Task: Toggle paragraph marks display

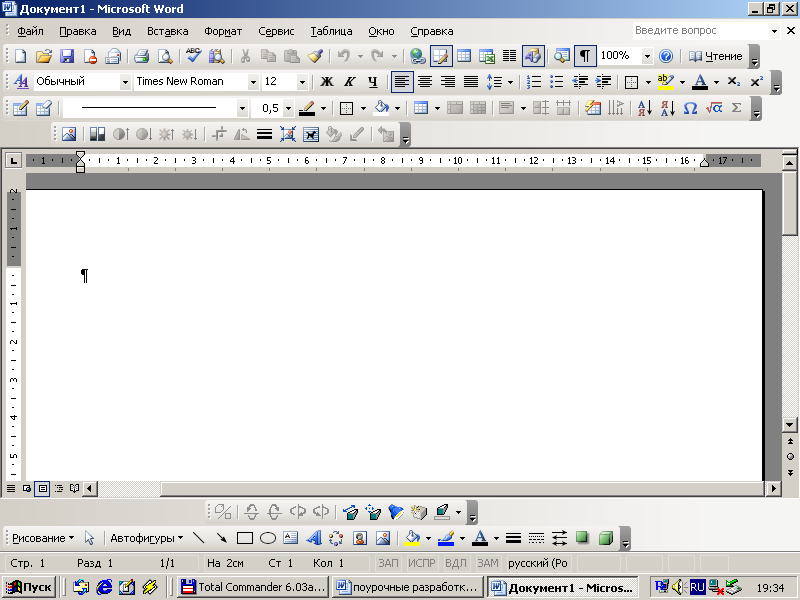Action: click(585, 56)
